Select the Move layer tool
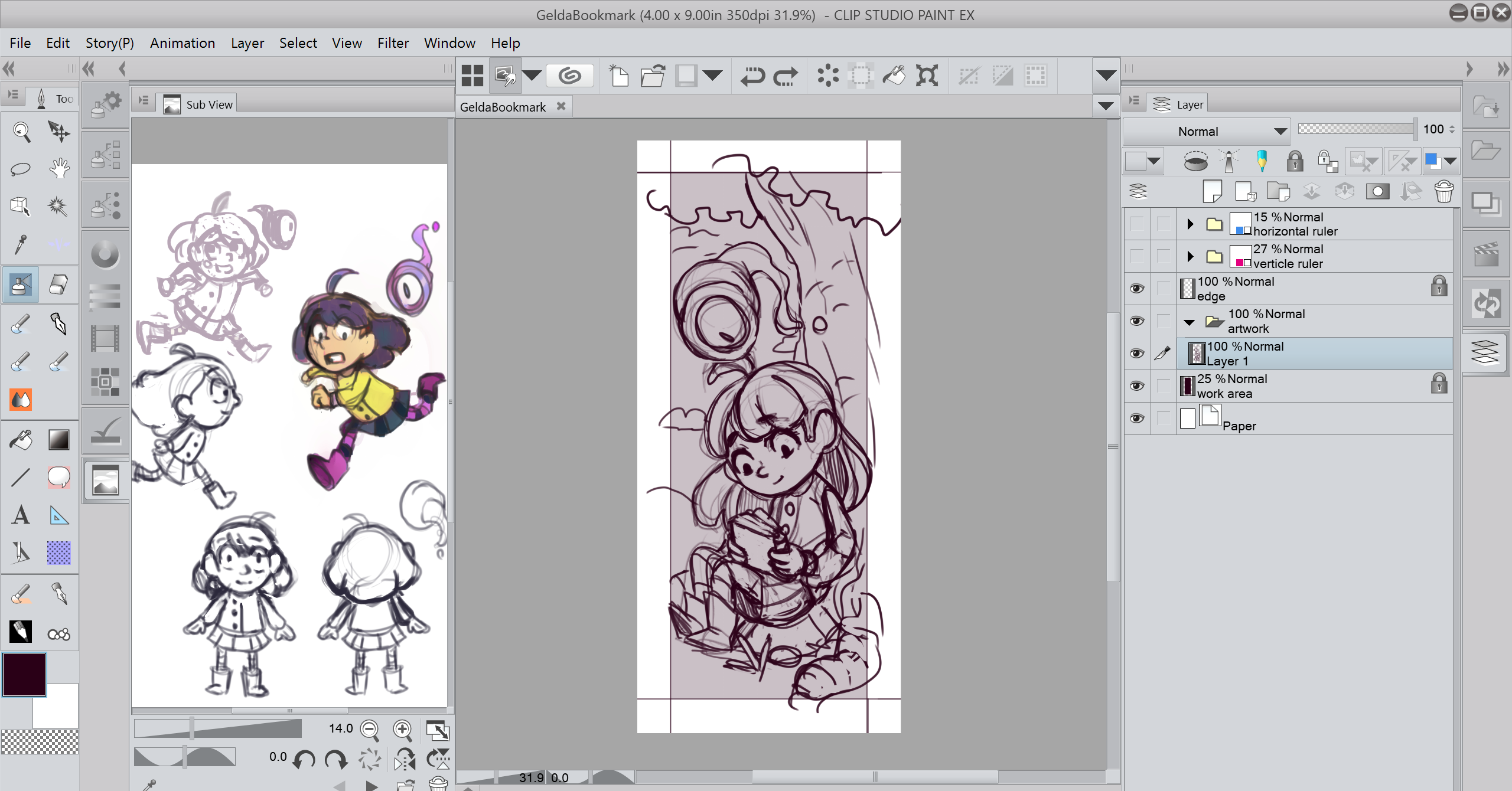Viewport: 1512px width, 791px height. point(58,132)
